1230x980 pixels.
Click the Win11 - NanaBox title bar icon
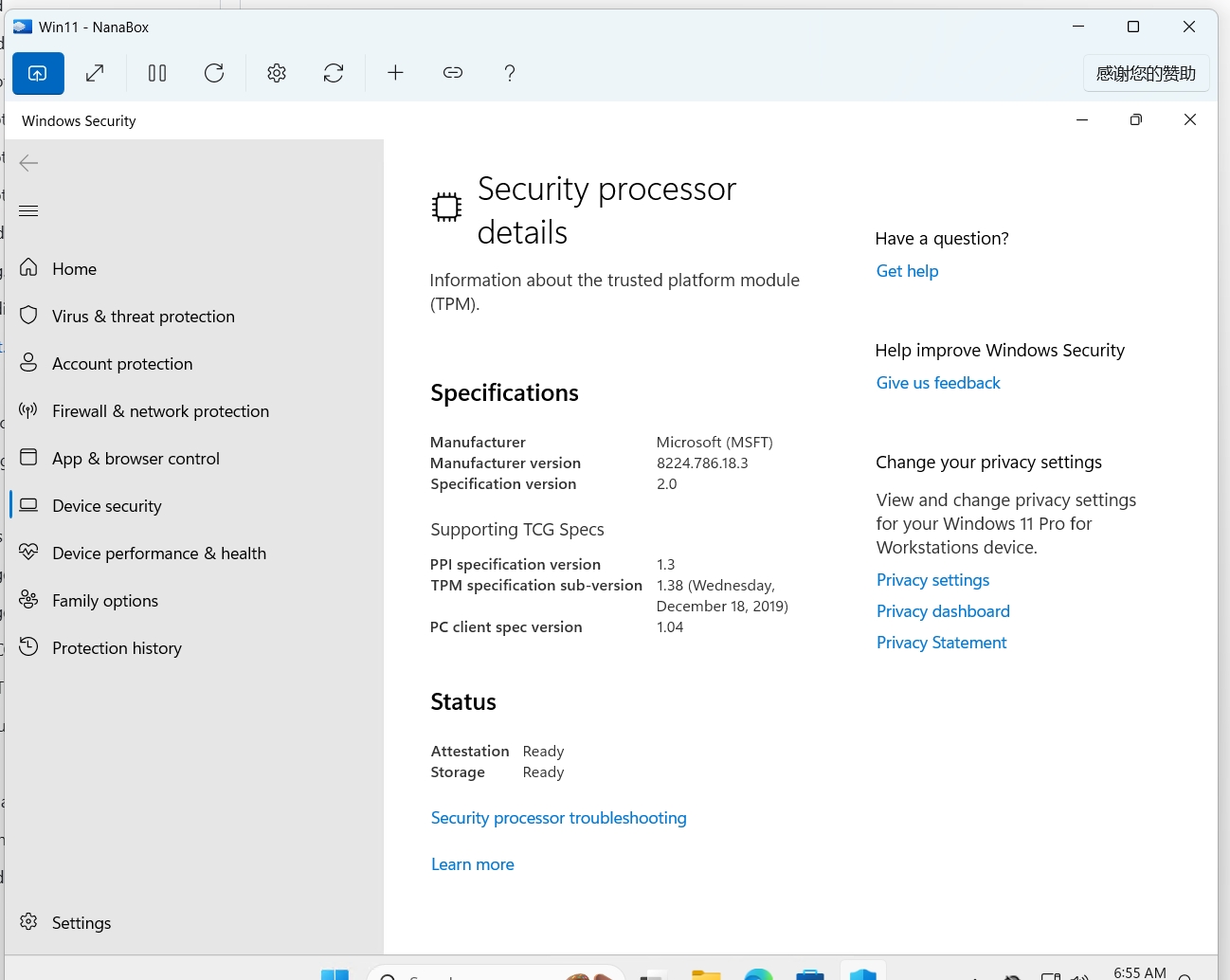[x=23, y=27]
